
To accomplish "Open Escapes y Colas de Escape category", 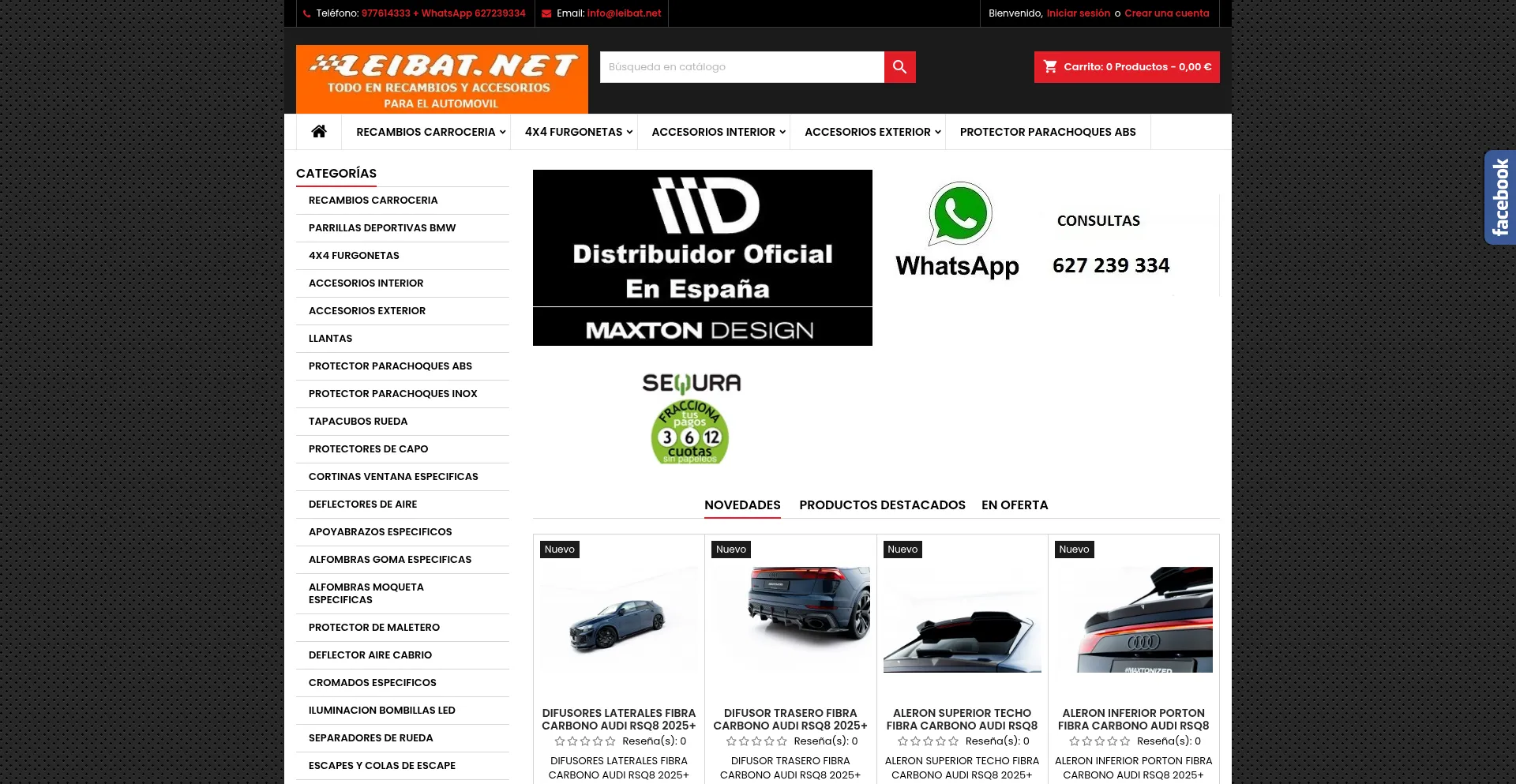I will pos(382,766).
